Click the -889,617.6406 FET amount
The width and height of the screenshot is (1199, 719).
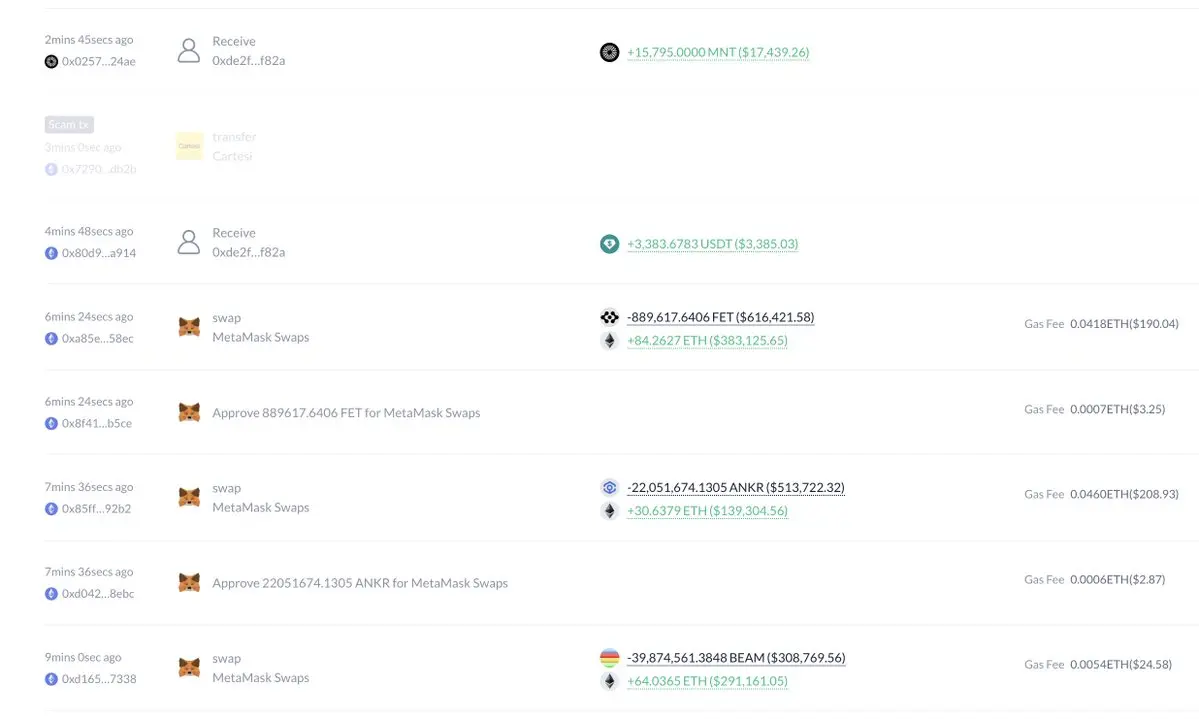(x=720, y=317)
